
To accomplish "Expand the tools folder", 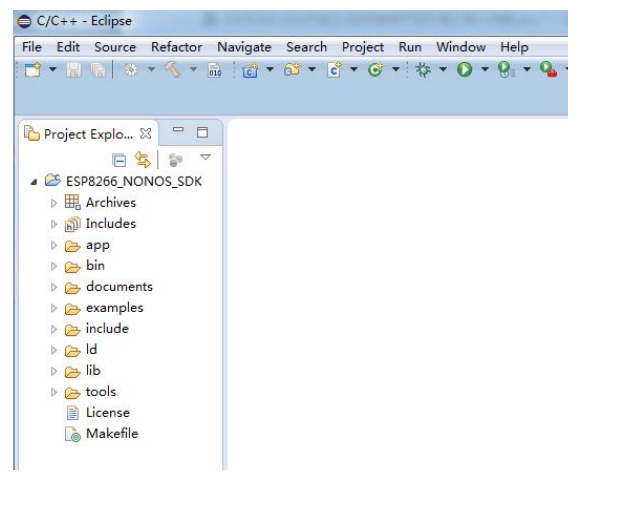I will (x=54, y=392).
